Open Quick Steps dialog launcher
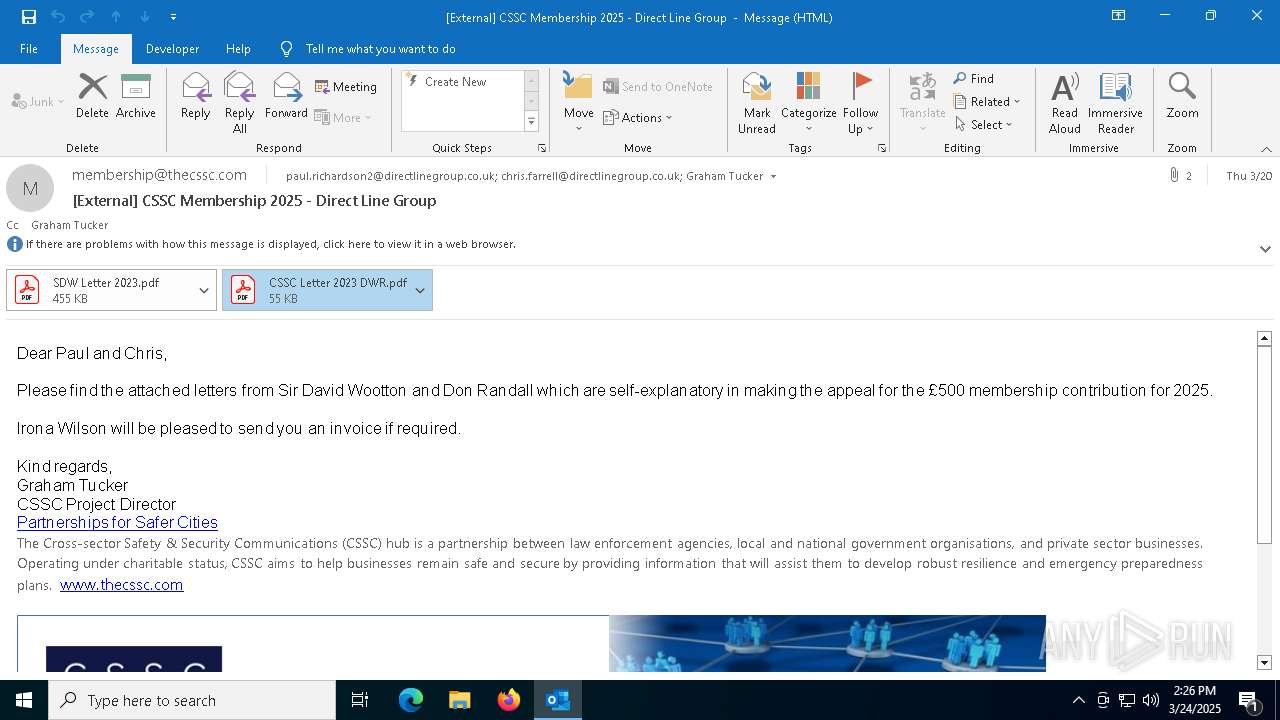Screen dimensions: 1280x720 (x=542, y=148)
